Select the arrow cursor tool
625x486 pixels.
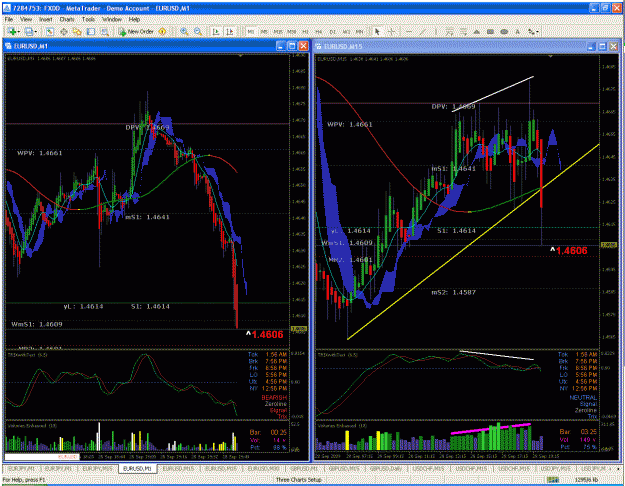click(377, 31)
